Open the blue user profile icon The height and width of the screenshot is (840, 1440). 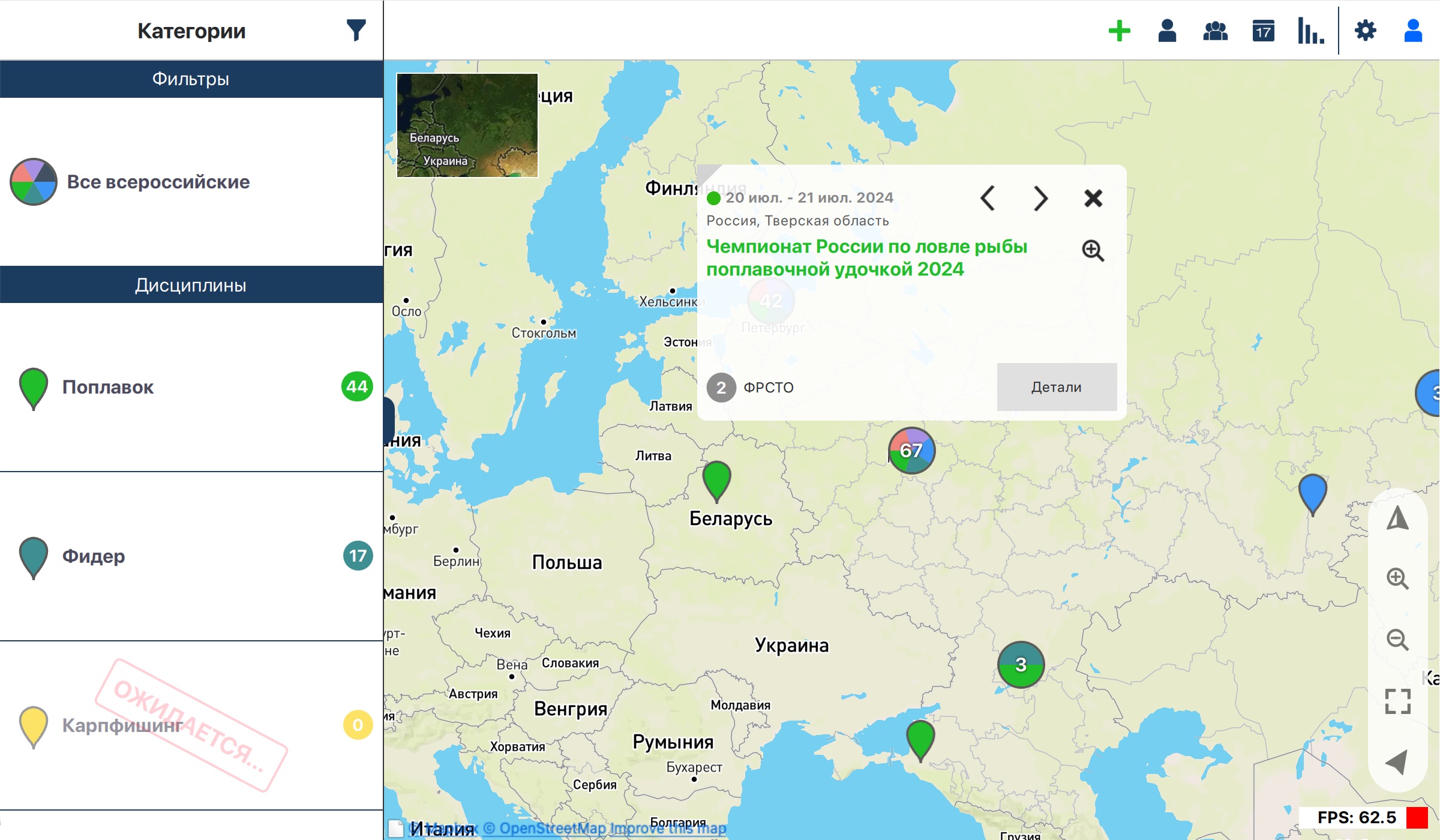point(1413,31)
